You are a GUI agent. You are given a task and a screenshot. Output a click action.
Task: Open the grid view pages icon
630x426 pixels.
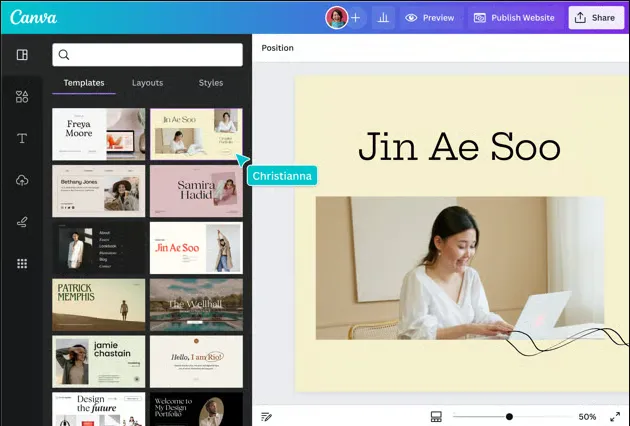[436, 417]
